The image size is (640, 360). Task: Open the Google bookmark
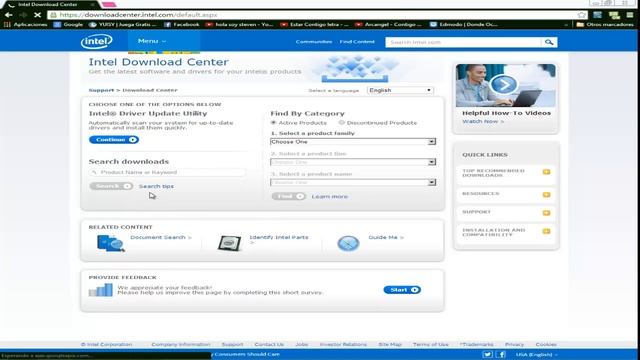coord(68,24)
